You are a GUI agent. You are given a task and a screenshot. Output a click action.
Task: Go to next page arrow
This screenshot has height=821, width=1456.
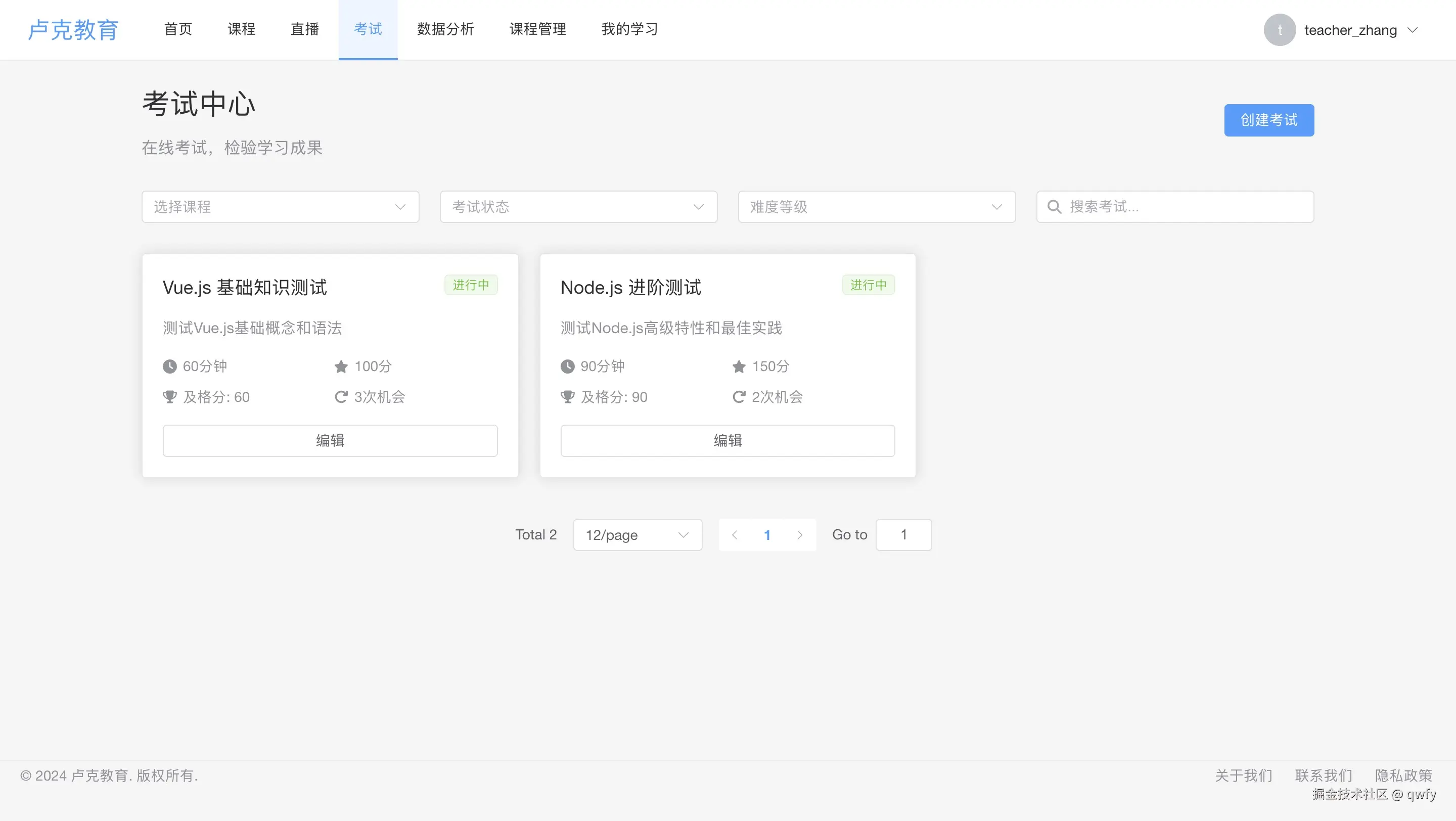pos(799,534)
